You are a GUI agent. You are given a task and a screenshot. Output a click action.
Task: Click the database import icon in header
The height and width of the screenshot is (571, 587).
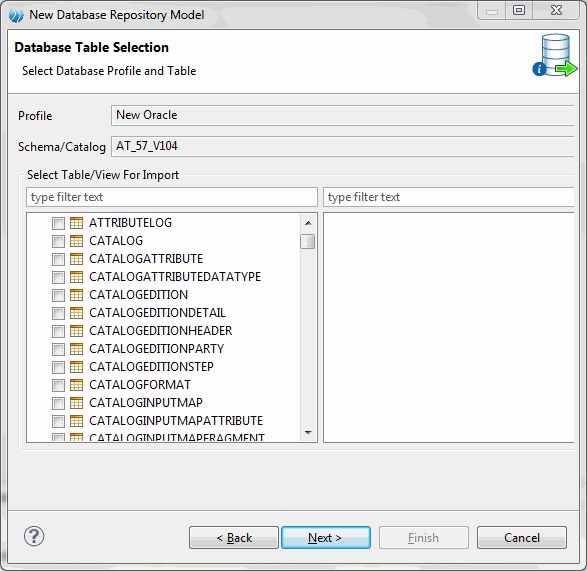click(x=555, y=55)
